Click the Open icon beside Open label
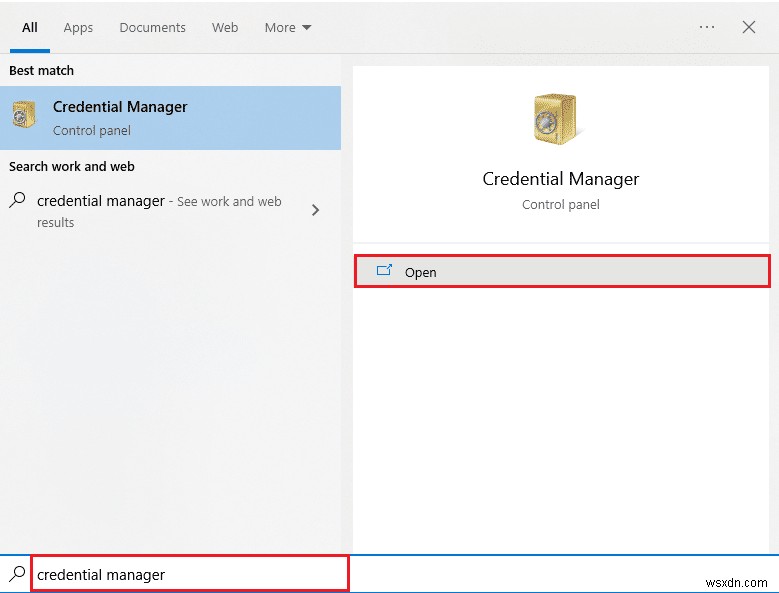The width and height of the screenshot is (779, 593). click(x=384, y=271)
